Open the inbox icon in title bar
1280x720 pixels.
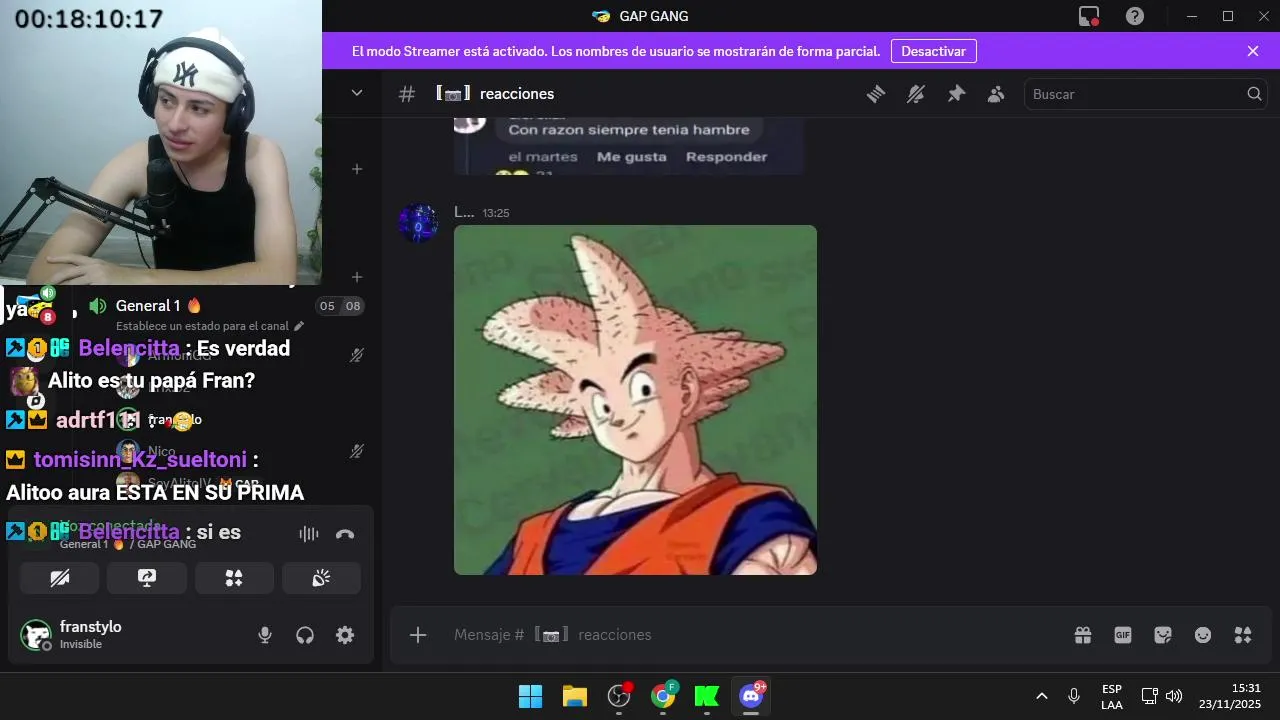1089,16
